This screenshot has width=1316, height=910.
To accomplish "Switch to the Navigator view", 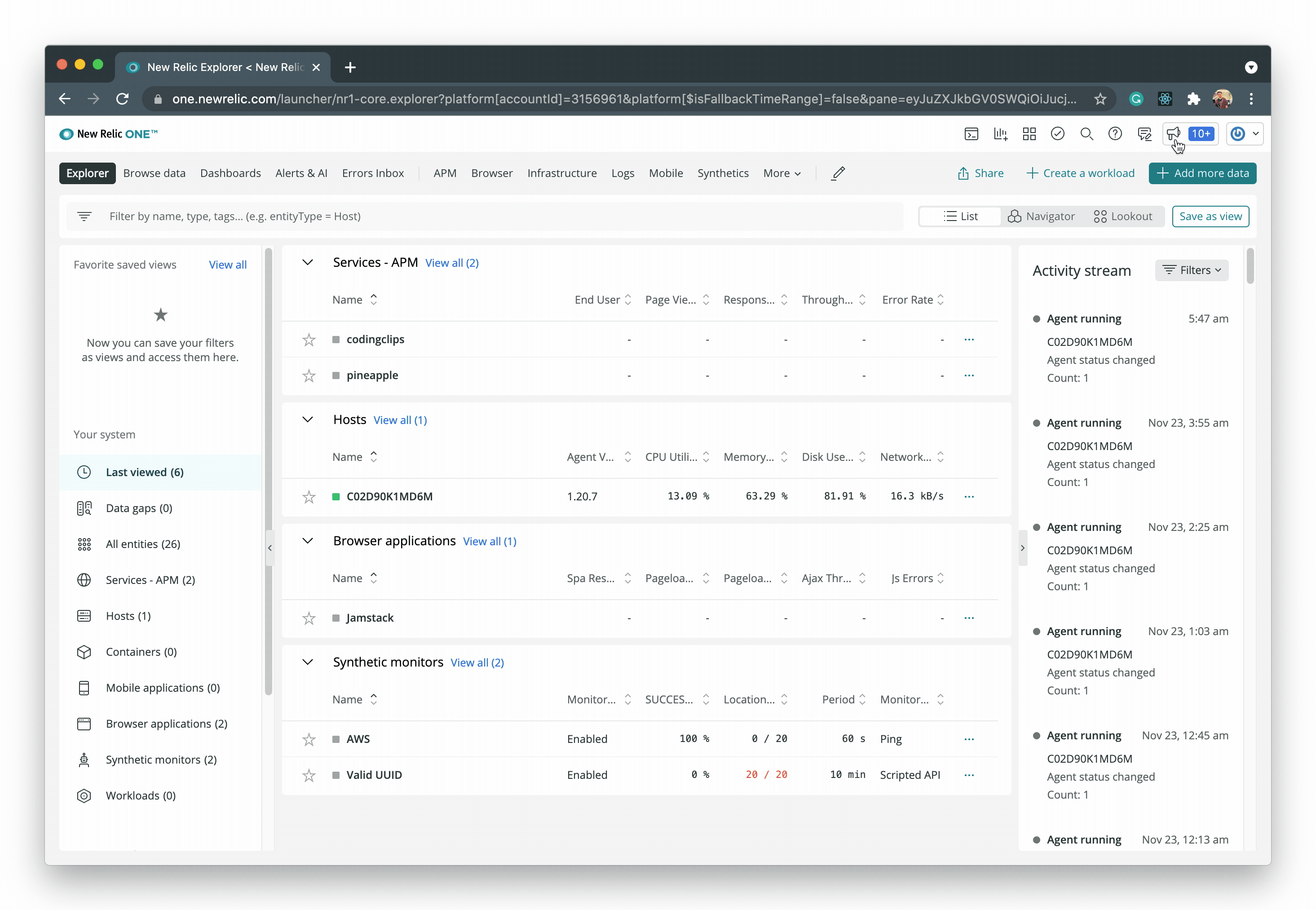I will pyautogui.click(x=1041, y=216).
